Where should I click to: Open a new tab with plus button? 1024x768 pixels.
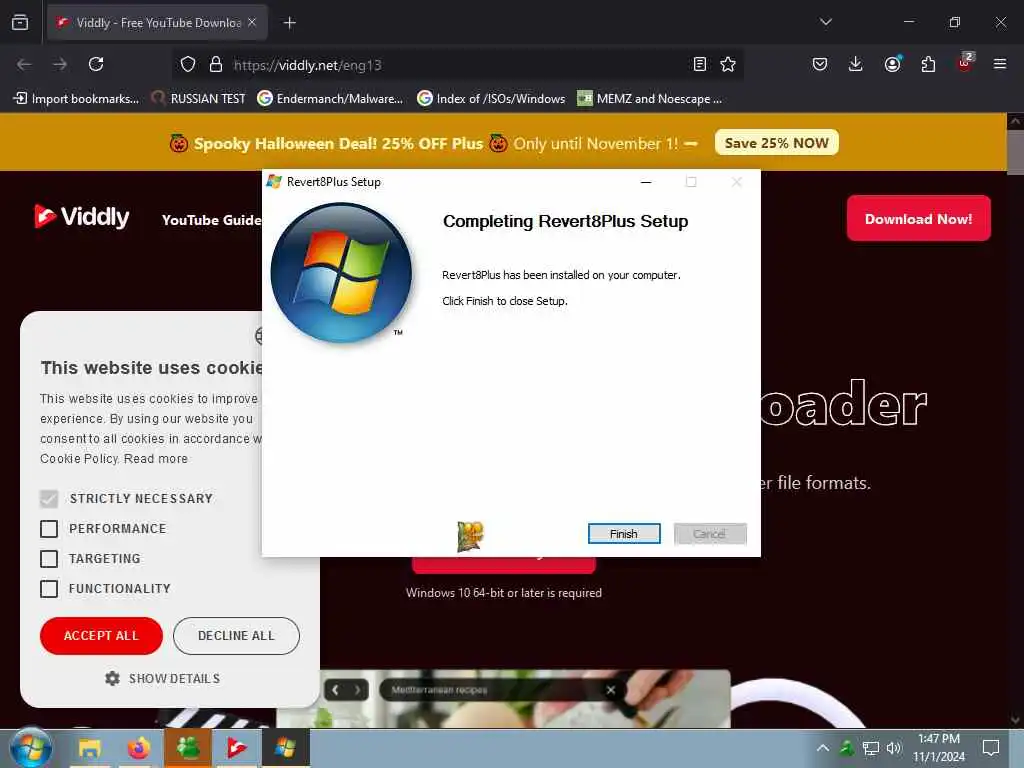[x=290, y=23]
